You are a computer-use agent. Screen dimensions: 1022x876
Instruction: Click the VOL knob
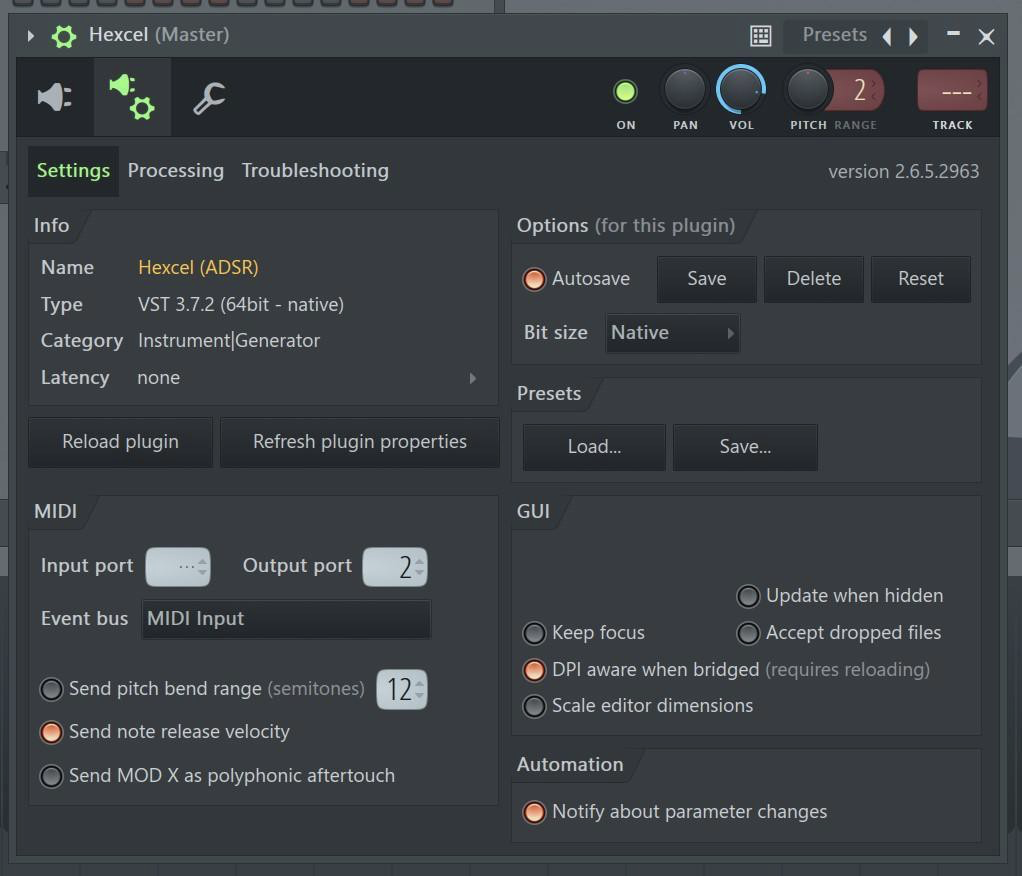point(740,90)
